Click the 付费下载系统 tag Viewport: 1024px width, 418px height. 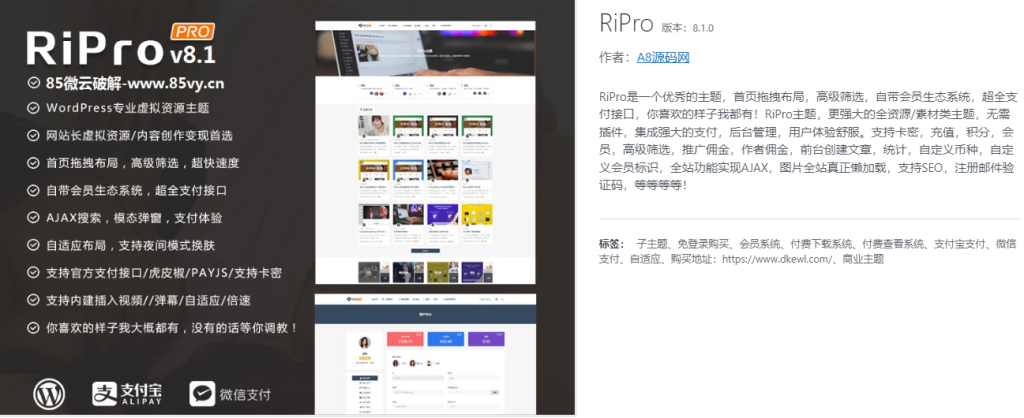point(821,244)
